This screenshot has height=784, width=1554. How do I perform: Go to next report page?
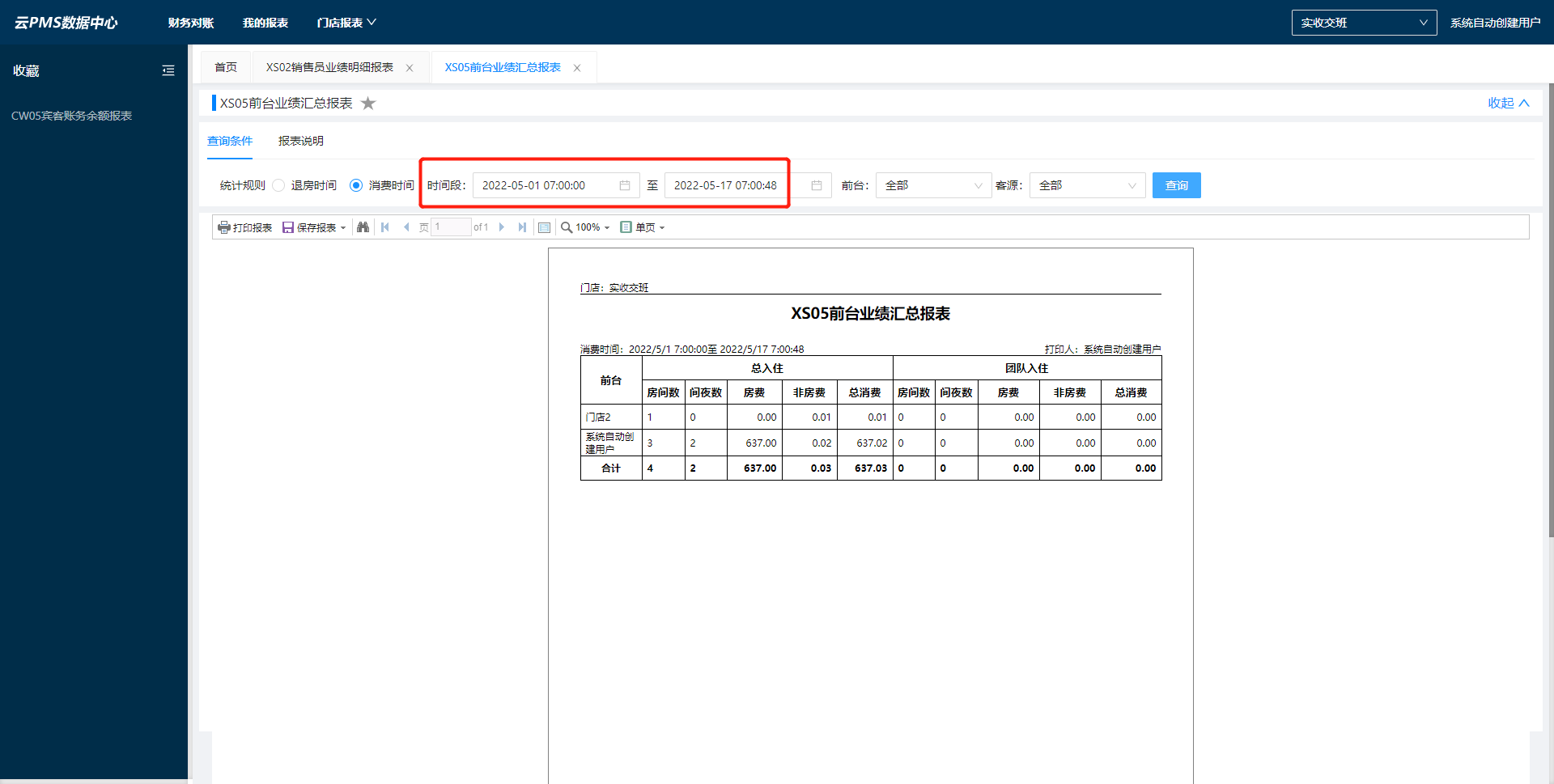tap(502, 227)
